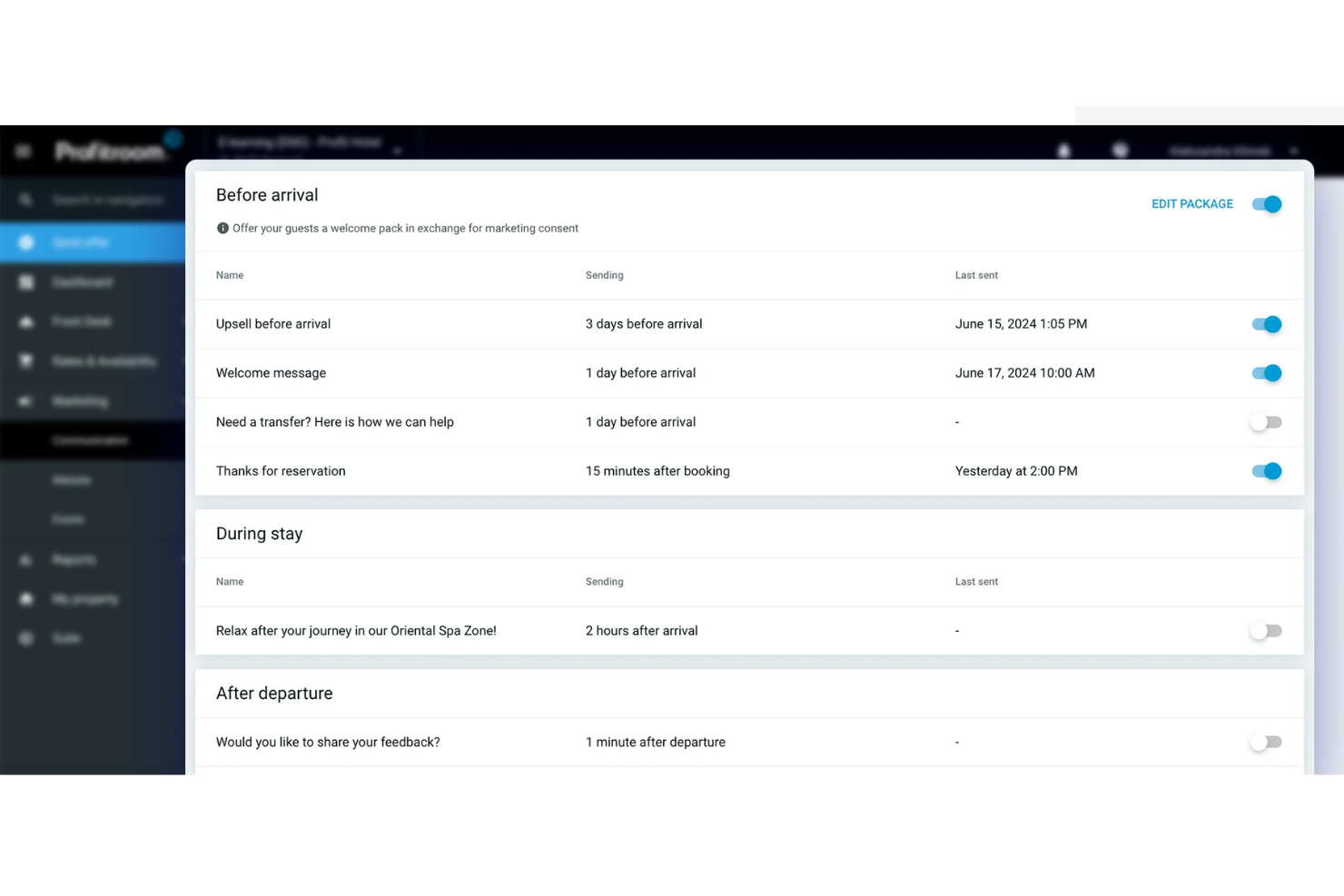Screen dimensions: 1344x896
Task: Open Would you like to share your feedback?
Action: click(x=328, y=743)
